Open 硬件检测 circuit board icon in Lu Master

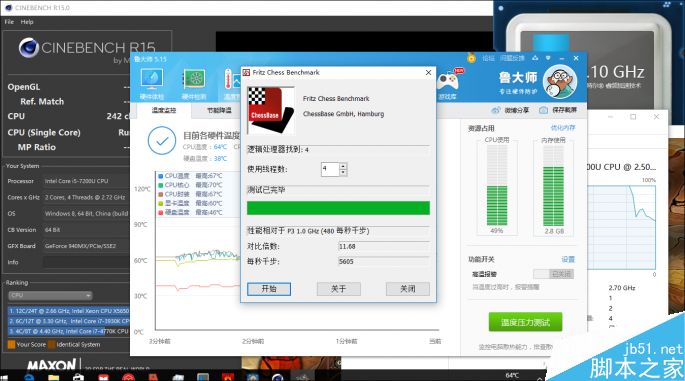tap(194, 80)
